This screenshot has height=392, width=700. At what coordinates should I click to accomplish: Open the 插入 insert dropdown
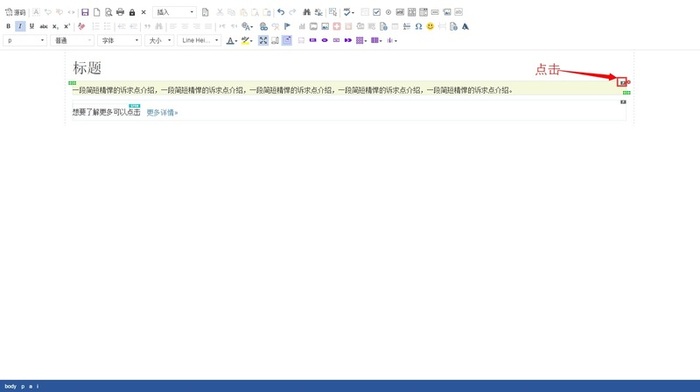click(x=175, y=12)
